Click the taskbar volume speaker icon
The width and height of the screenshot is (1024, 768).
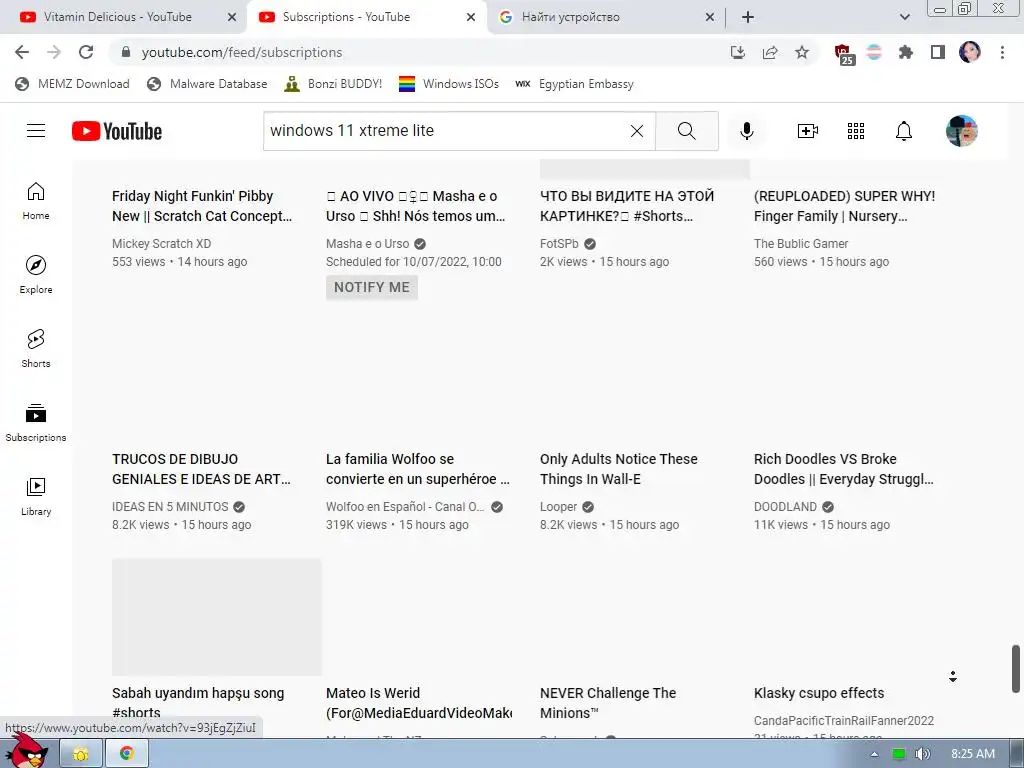pos(922,754)
